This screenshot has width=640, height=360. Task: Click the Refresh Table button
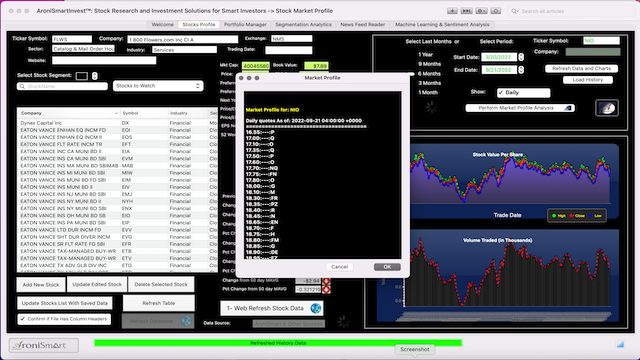[x=159, y=303]
